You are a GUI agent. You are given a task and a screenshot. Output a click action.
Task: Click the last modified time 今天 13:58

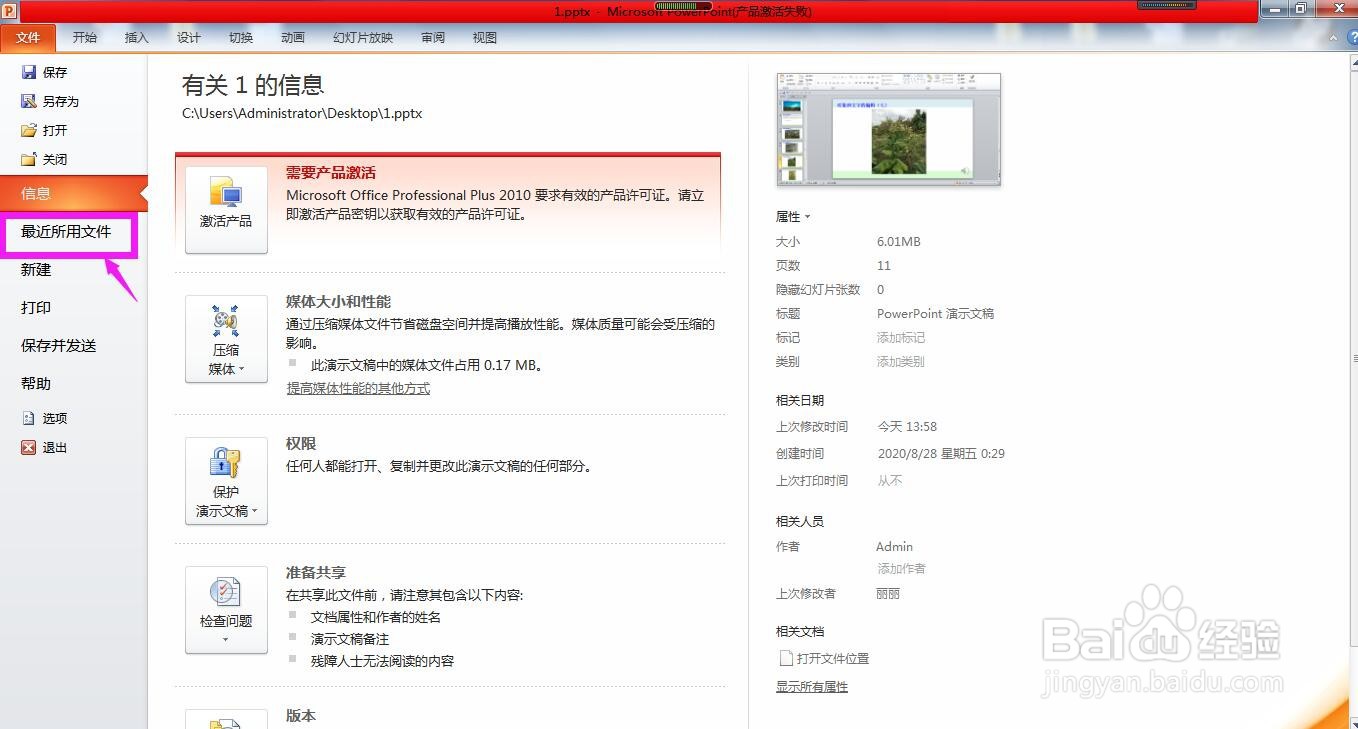coord(907,427)
